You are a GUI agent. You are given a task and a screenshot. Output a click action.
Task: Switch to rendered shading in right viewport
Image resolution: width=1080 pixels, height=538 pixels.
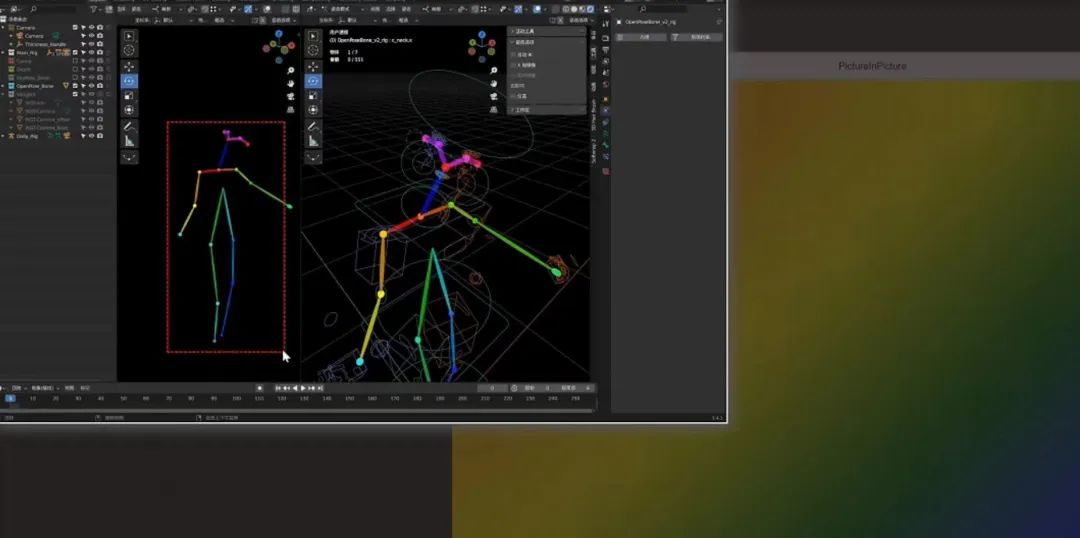click(590, 10)
